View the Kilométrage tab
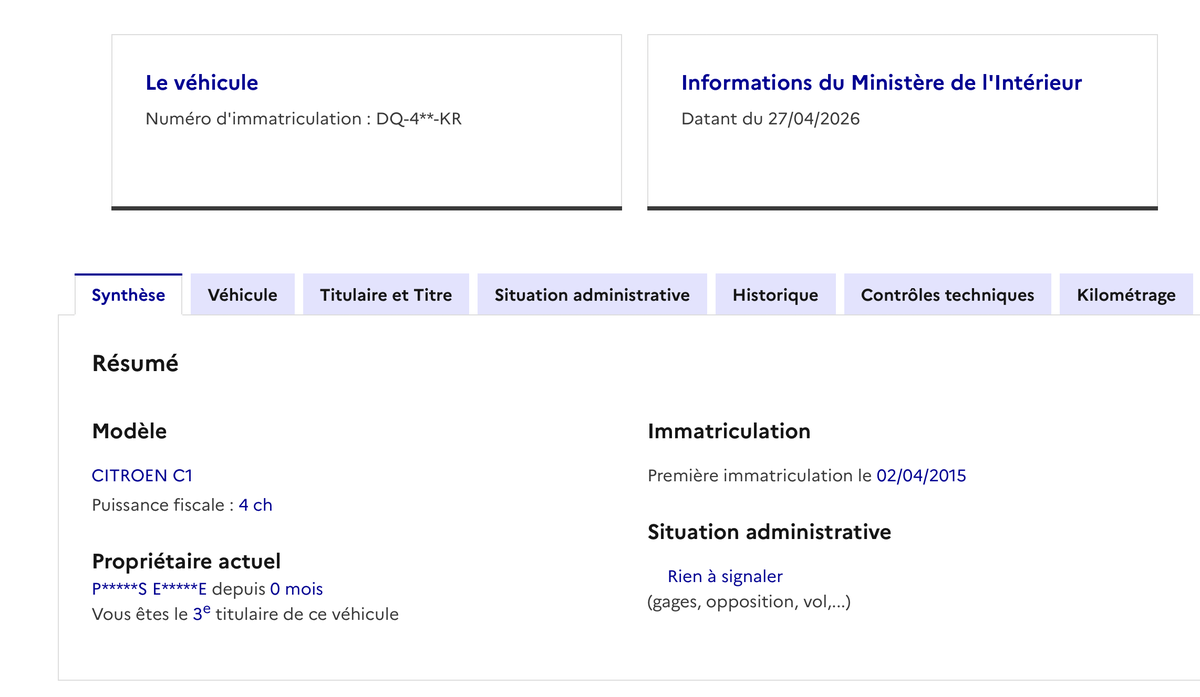The image size is (1200, 697). click(1126, 295)
